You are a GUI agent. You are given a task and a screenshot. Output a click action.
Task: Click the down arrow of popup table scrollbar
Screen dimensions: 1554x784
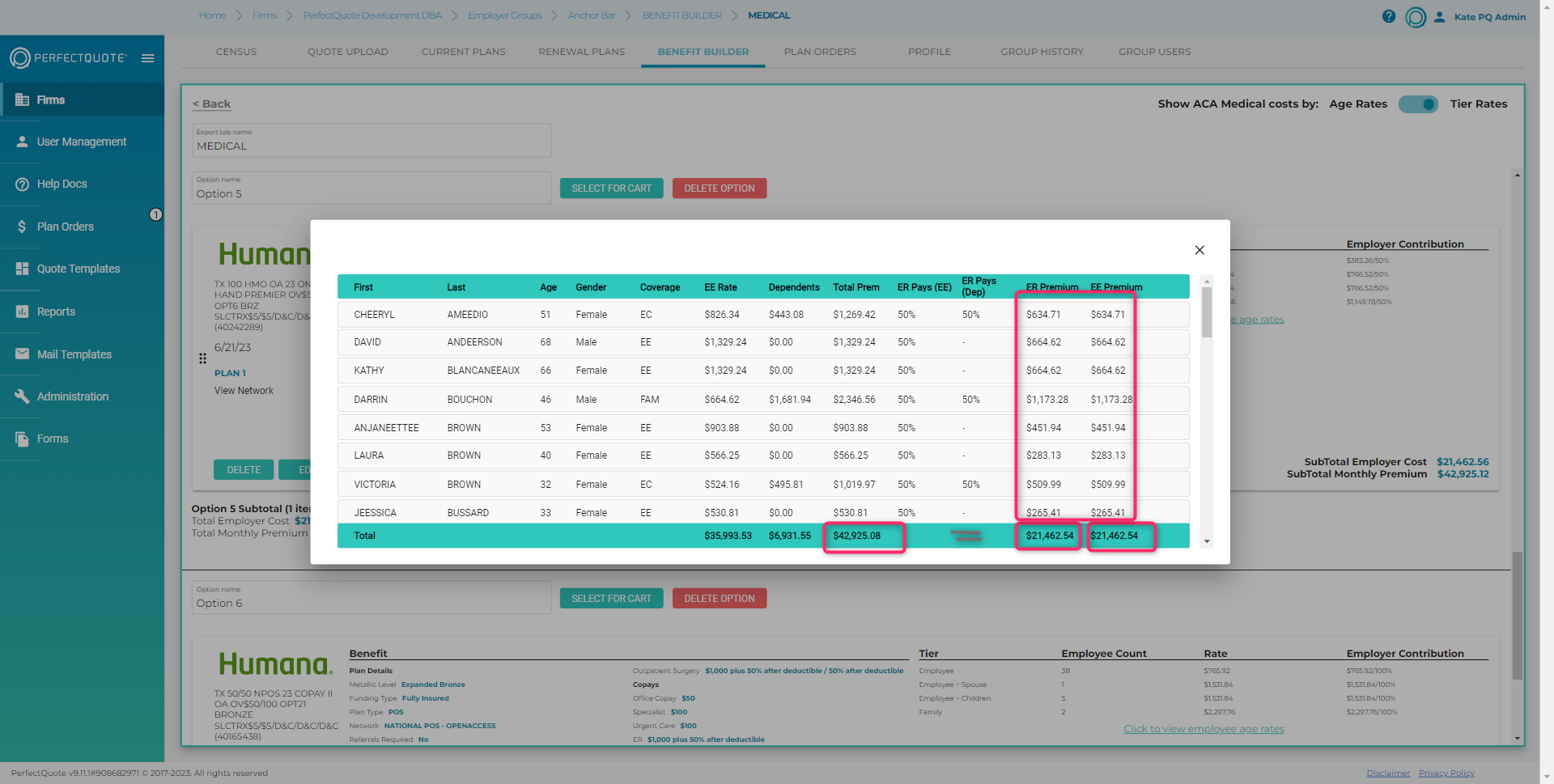(1207, 541)
